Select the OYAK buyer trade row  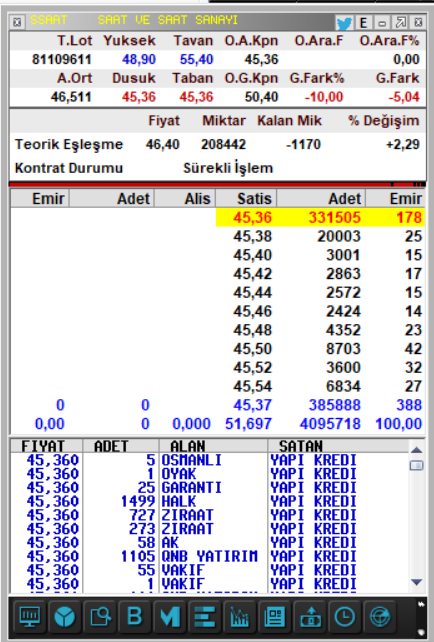210,474
